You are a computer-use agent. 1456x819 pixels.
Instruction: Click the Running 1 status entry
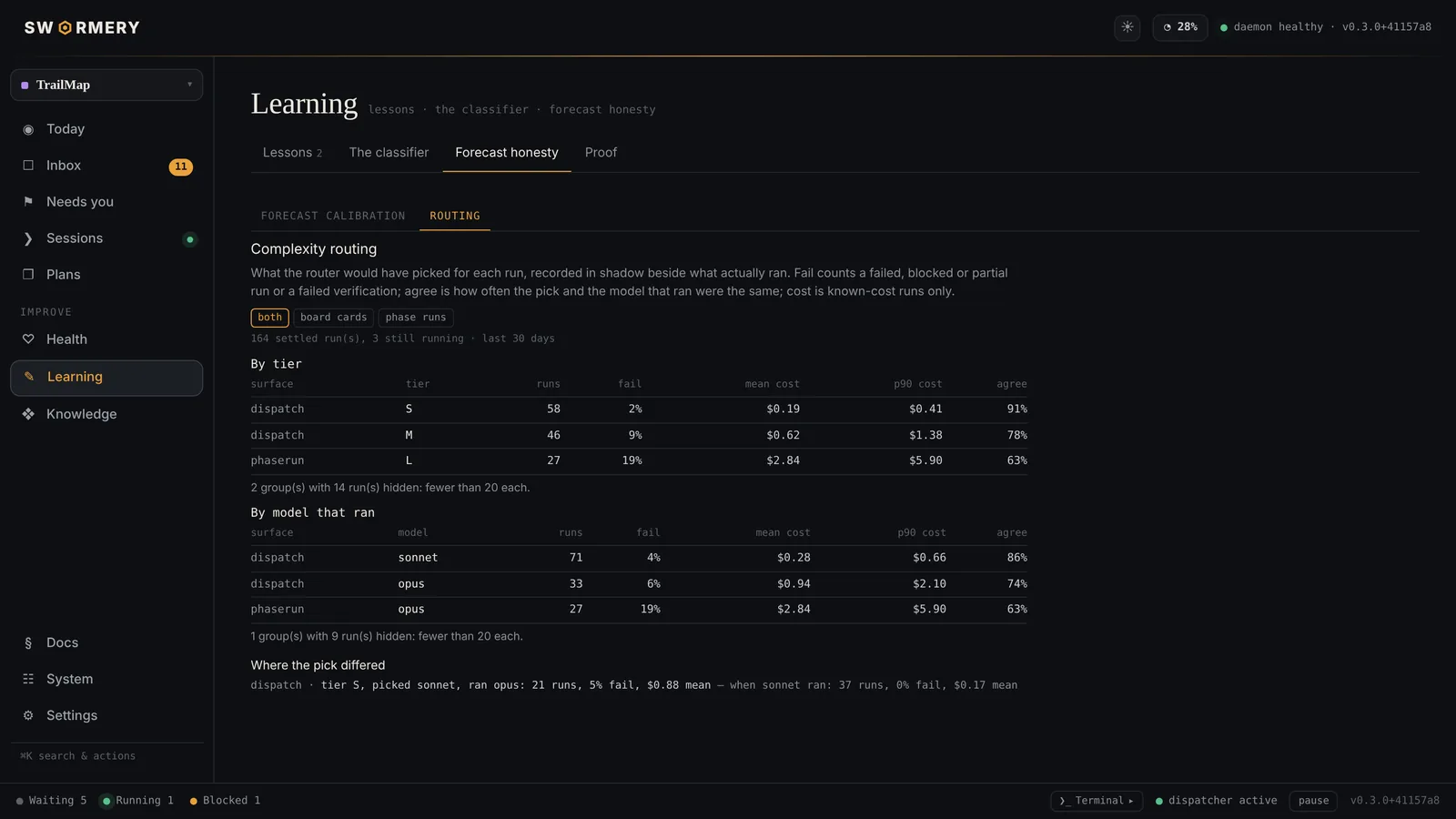(137, 801)
